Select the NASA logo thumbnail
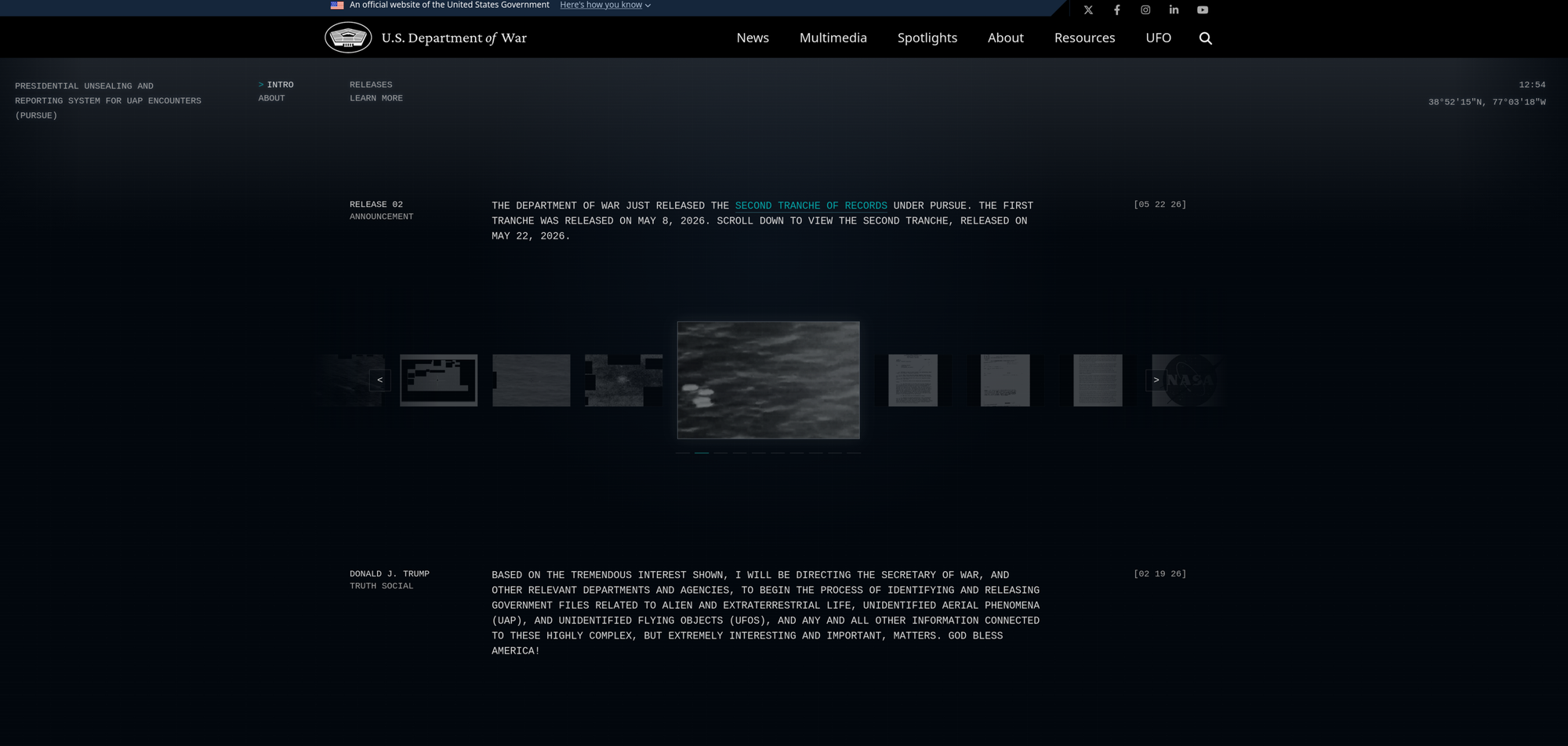 tap(1190, 380)
